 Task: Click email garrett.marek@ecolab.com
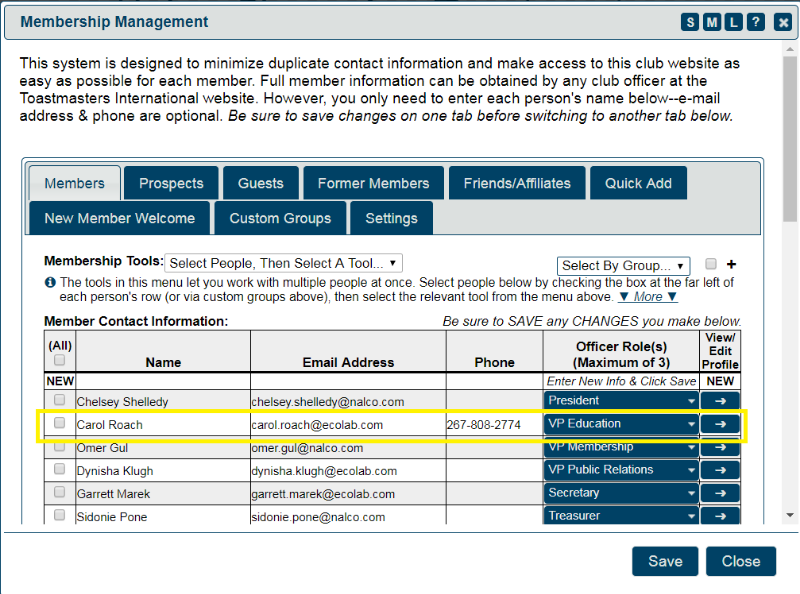click(x=323, y=494)
